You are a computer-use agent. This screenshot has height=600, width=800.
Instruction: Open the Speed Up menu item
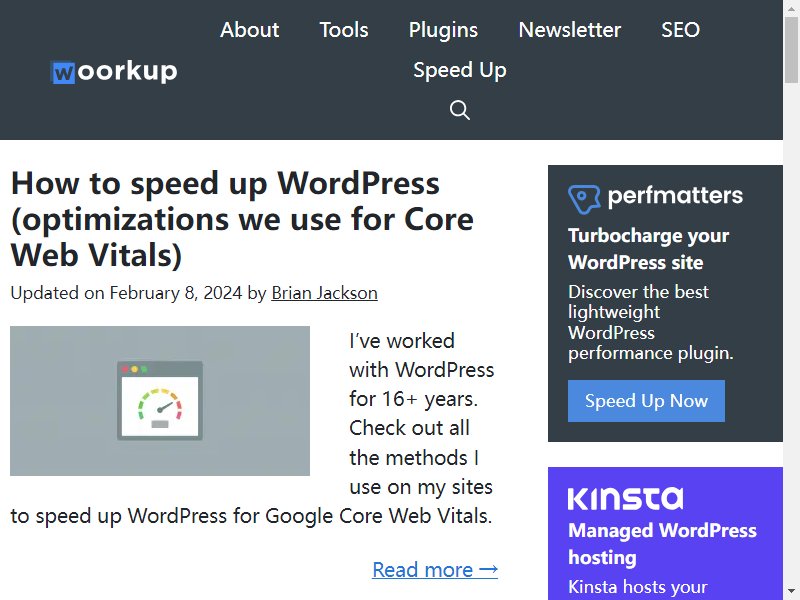tap(460, 70)
